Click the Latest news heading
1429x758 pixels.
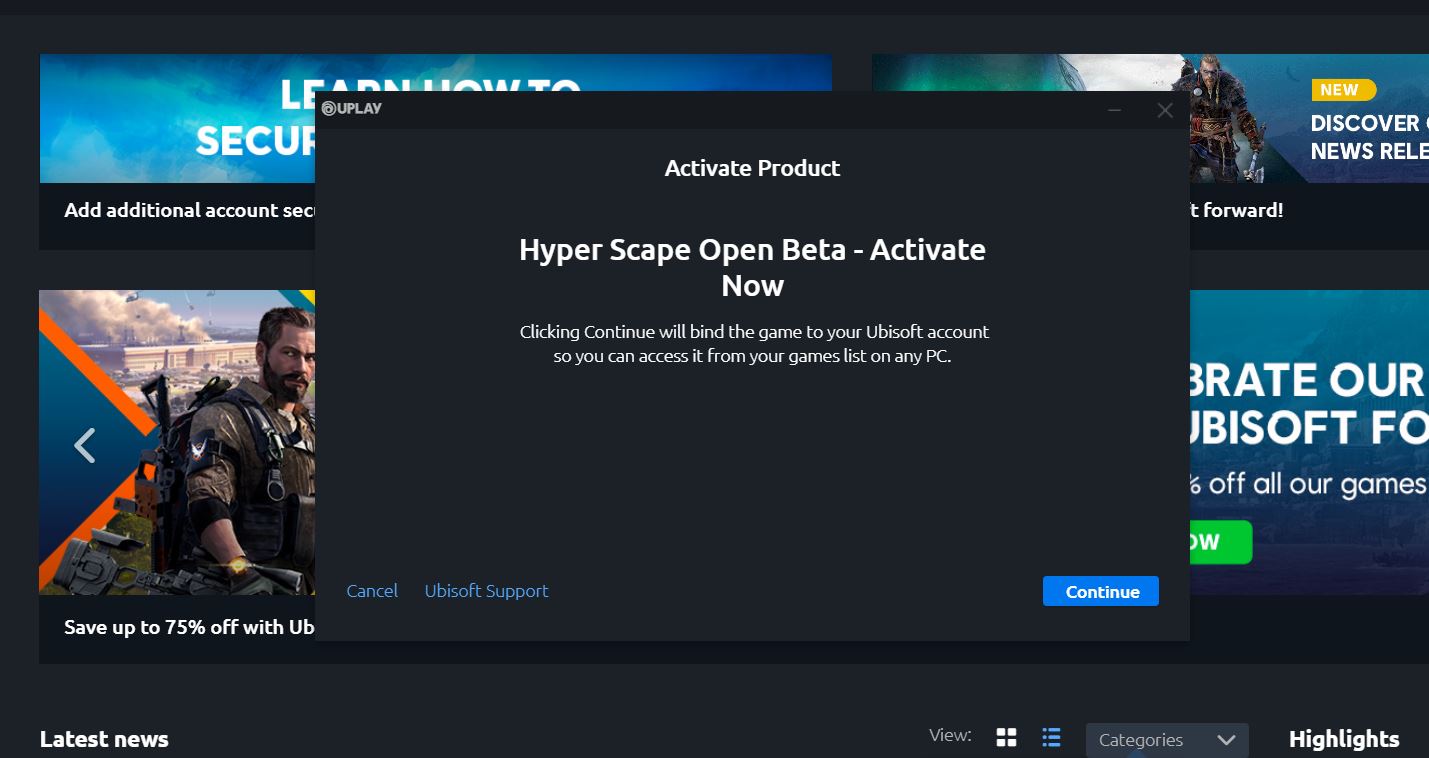click(x=103, y=739)
